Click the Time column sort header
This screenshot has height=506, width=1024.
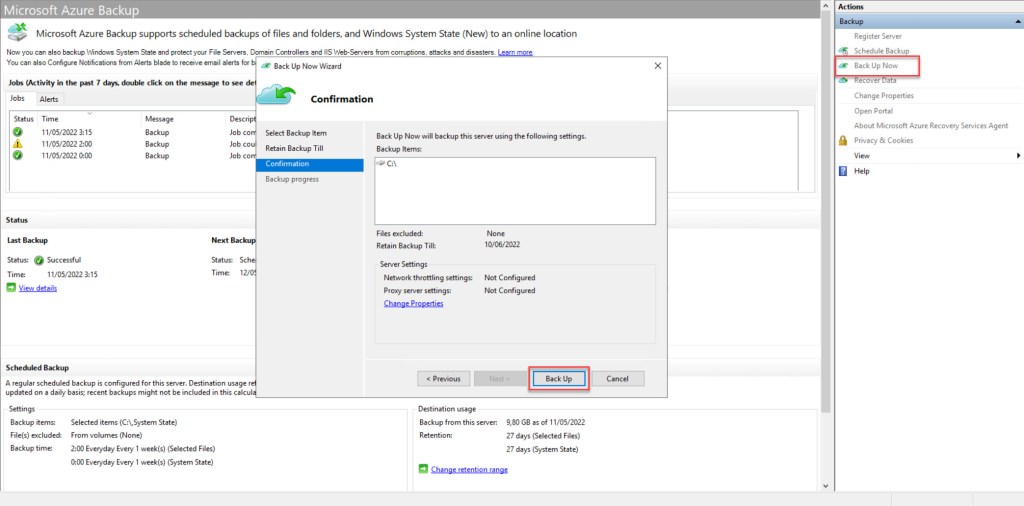[50, 119]
